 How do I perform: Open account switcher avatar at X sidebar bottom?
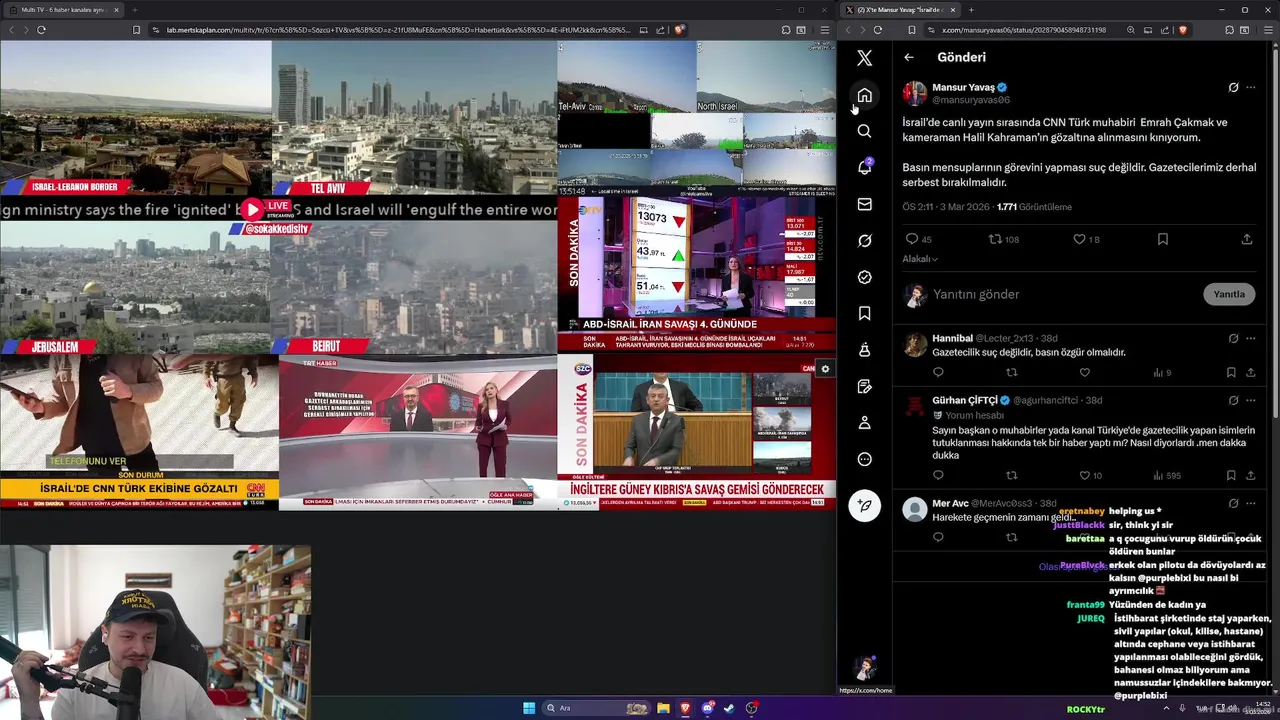click(x=864, y=667)
